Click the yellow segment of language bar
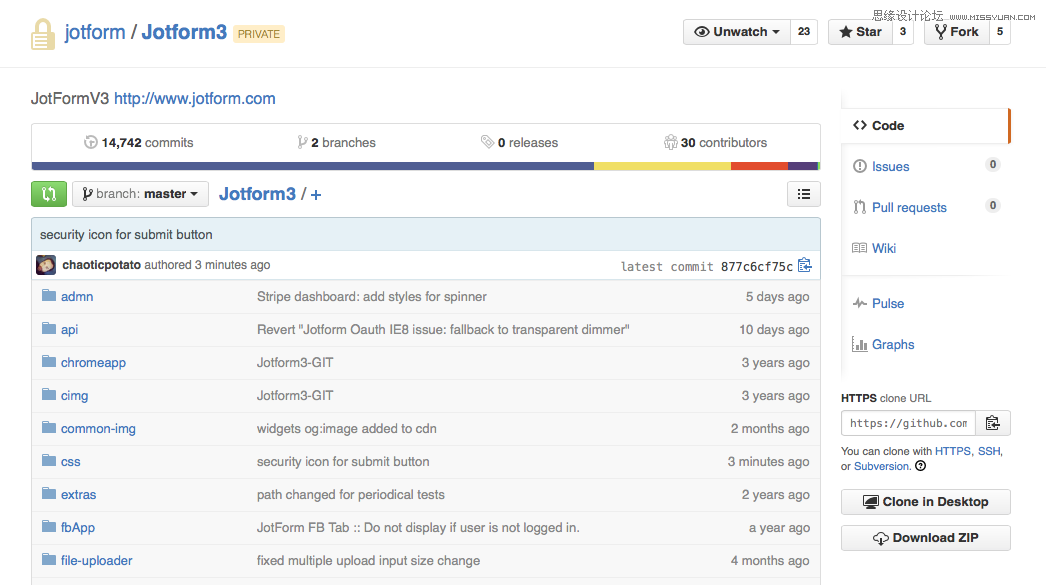Image resolution: width=1046 pixels, height=585 pixels. tap(662, 166)
